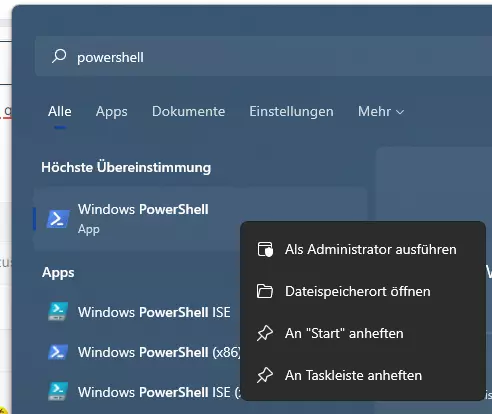This screenshot has height=414, width=492.
Task: Click the powershell search text field
Action: click(263, 56)
